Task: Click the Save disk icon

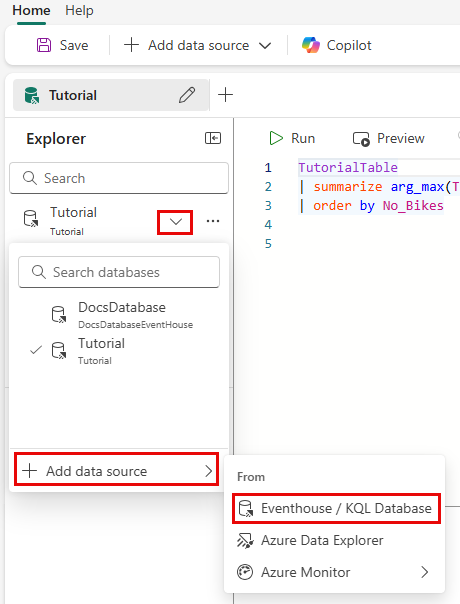Action: (x=44, y=45)
